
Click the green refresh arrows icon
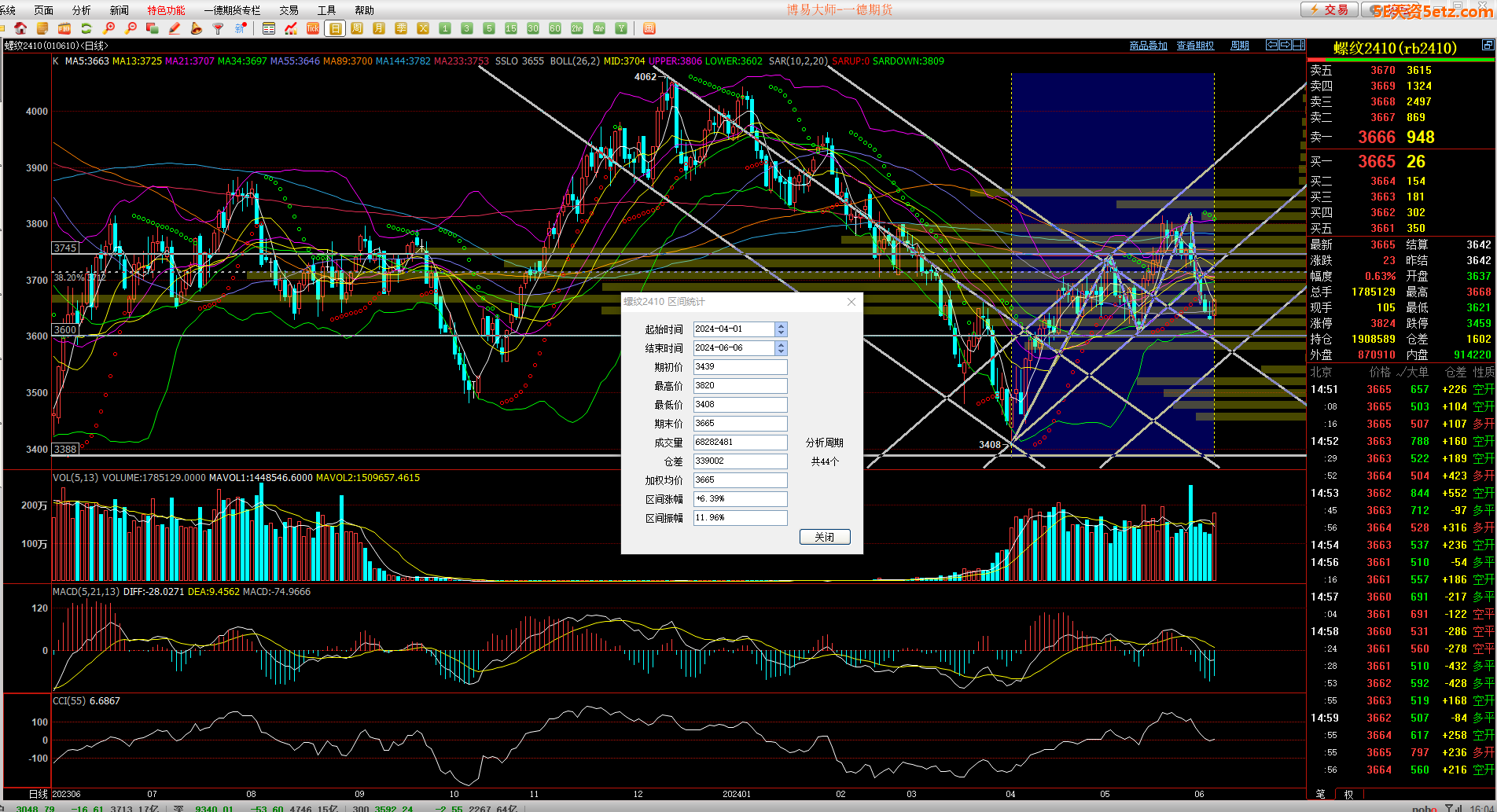(x=86, y=28)
